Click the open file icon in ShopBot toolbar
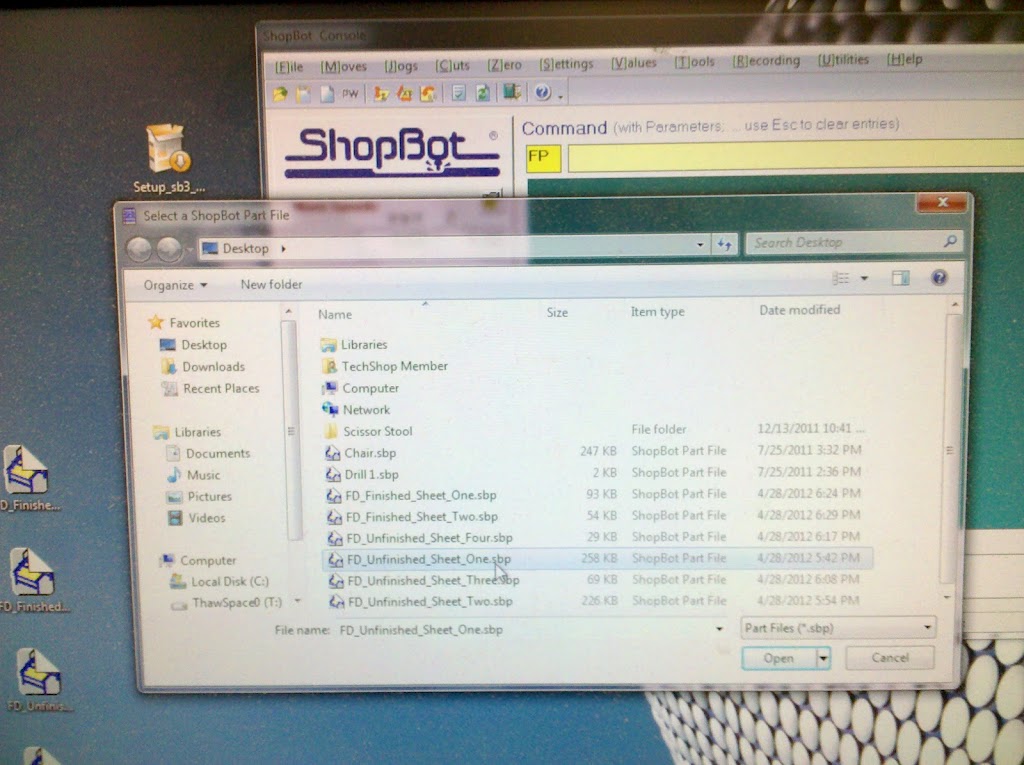 (280, 94)
